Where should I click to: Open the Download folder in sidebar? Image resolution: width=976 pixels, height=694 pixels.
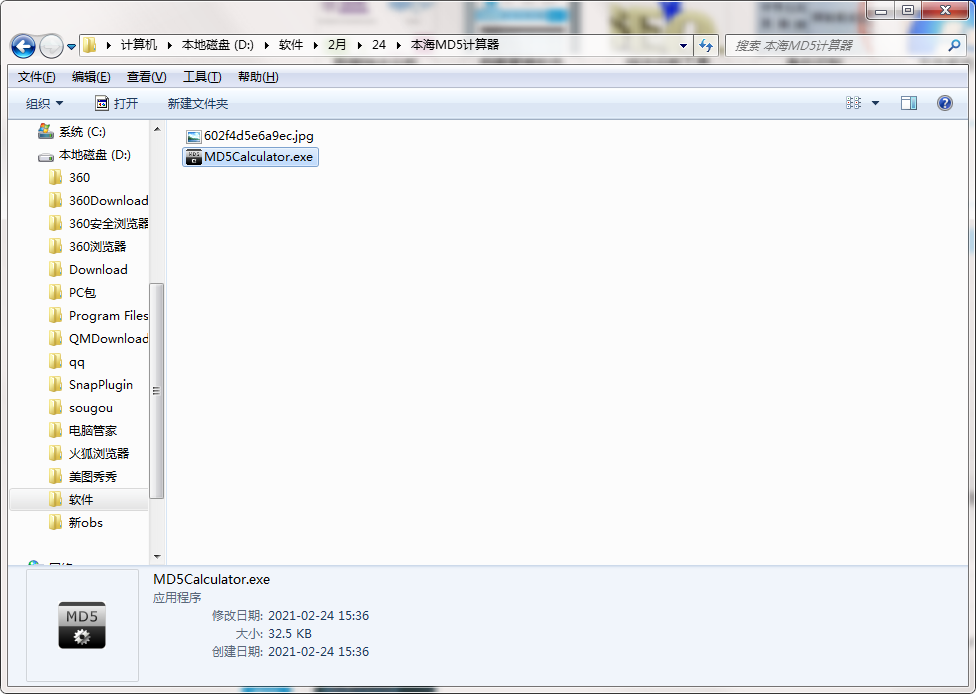tap(88, 270)
